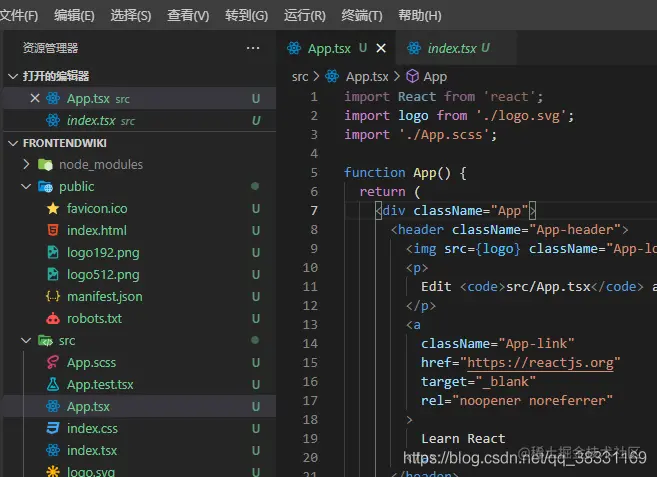Click the logo.svg file icon
The height and width of the screenshot is (477, 657).
click(53, 472)
